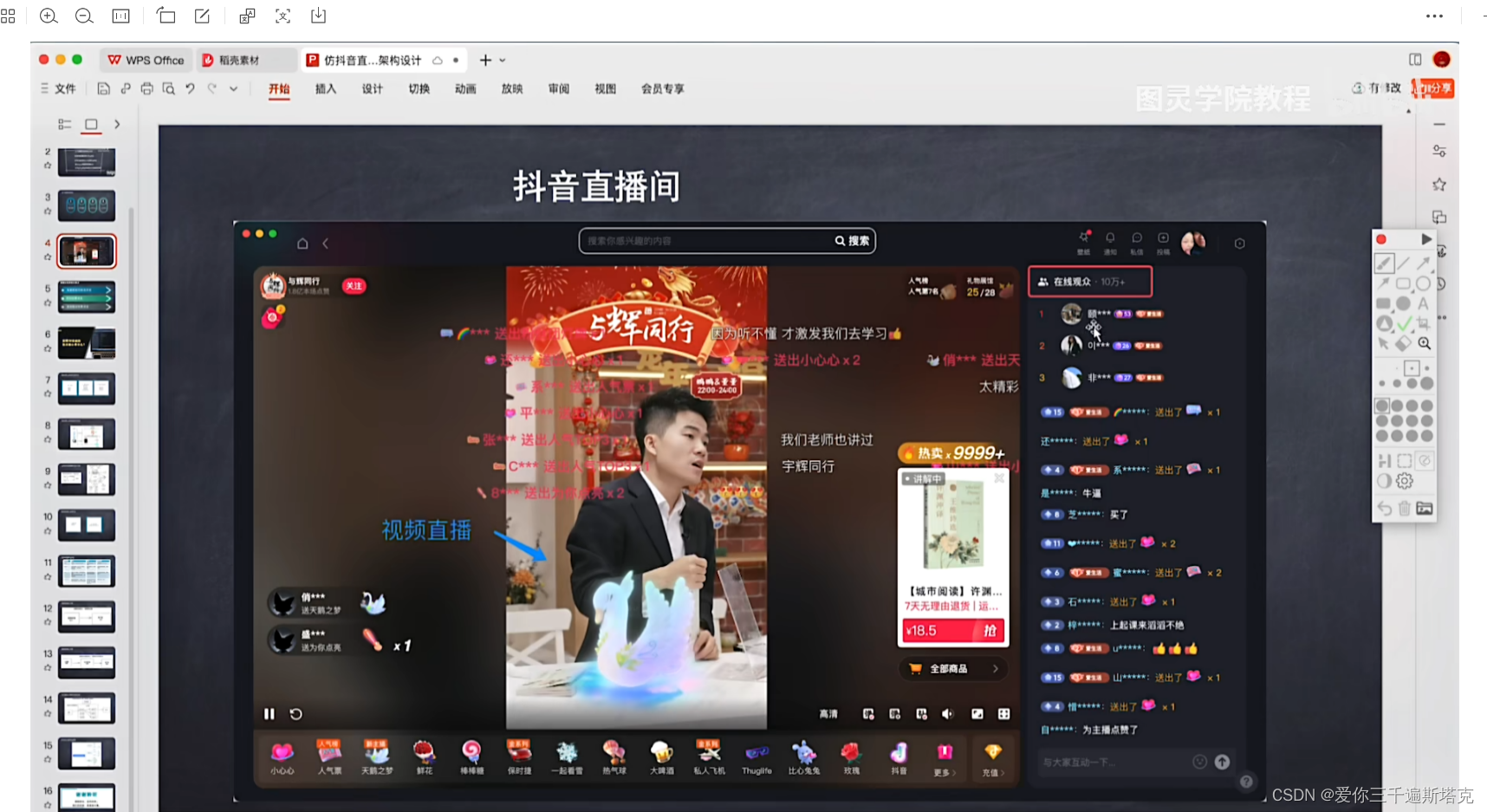Open print preview in WPS toolbar
The height and width of the screenshot is (812, 1487).
[x=168, y=88]
